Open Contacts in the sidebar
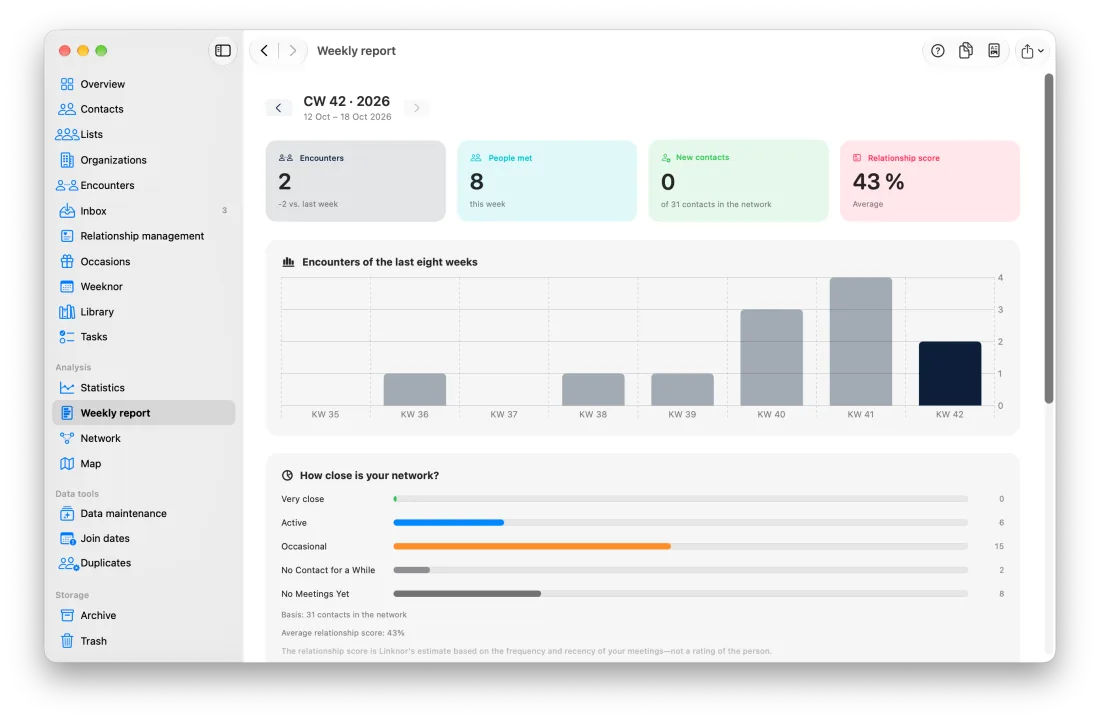This screenshot has height=721, width=1100. pos(144,109)
